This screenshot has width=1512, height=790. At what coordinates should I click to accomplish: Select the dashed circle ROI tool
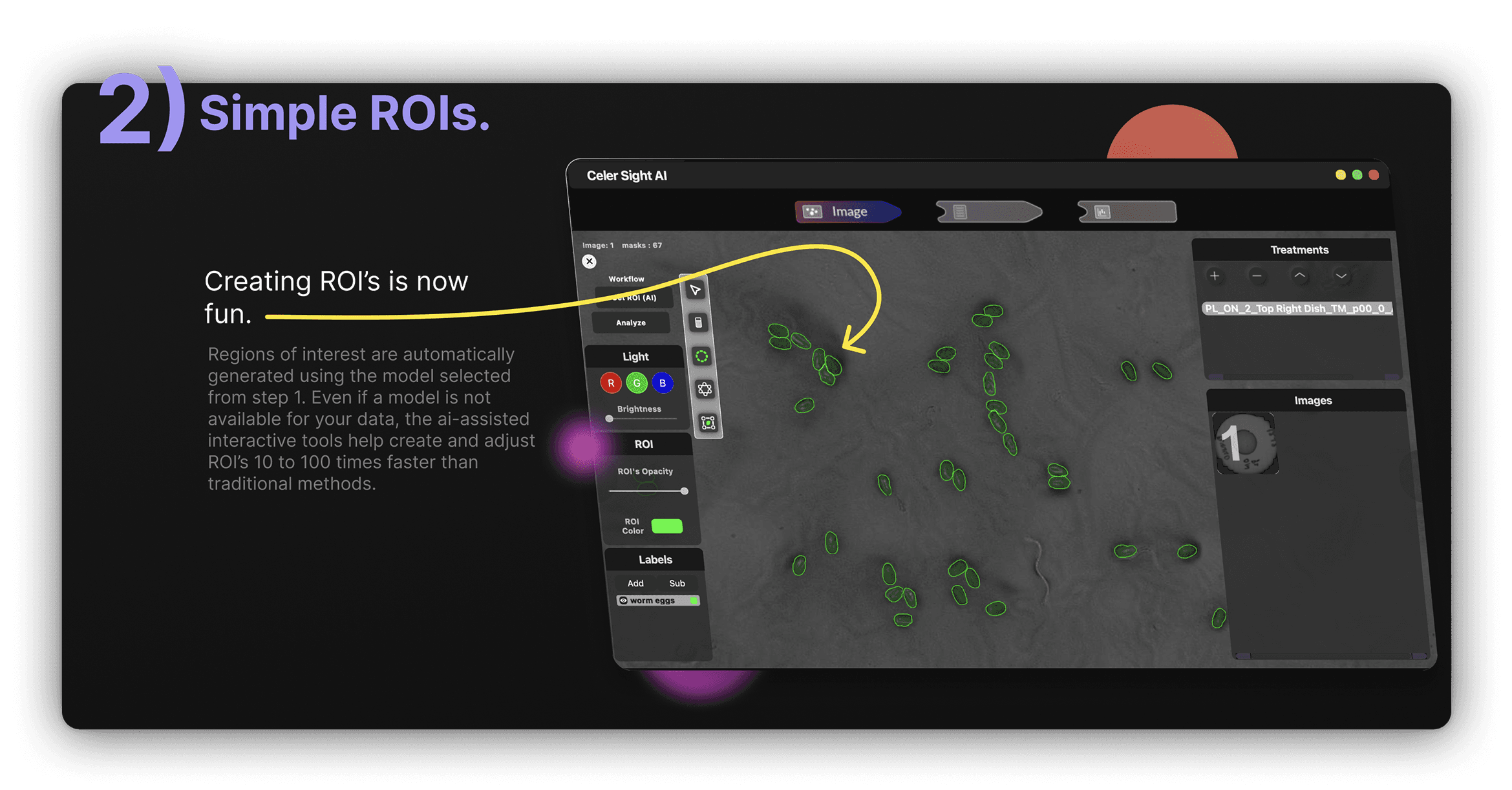pyautogui.click(x=701, y=356)
